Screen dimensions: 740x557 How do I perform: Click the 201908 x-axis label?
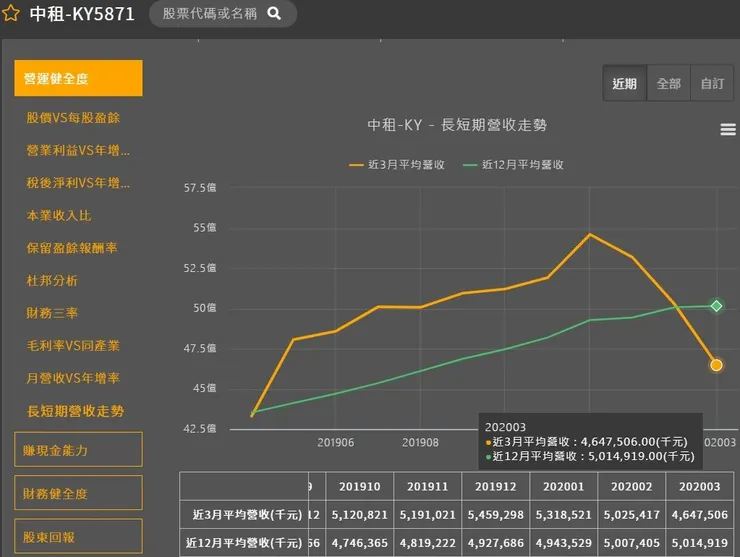420,442
